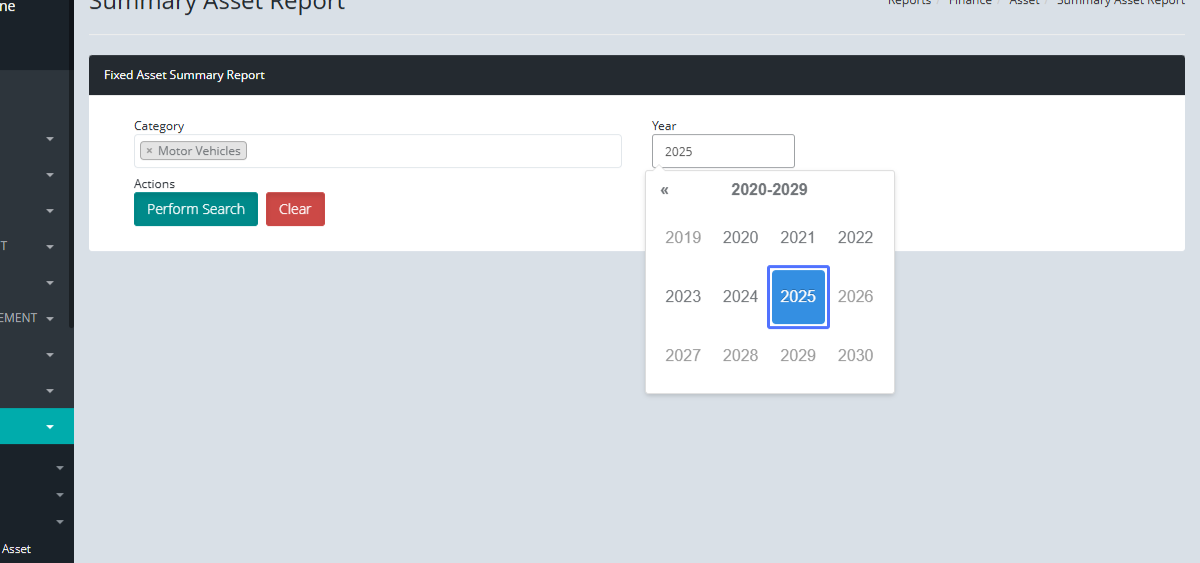Click the 2020-2029 decade header
Viewport: 1200px width, 563px height.
pos(769,190)
